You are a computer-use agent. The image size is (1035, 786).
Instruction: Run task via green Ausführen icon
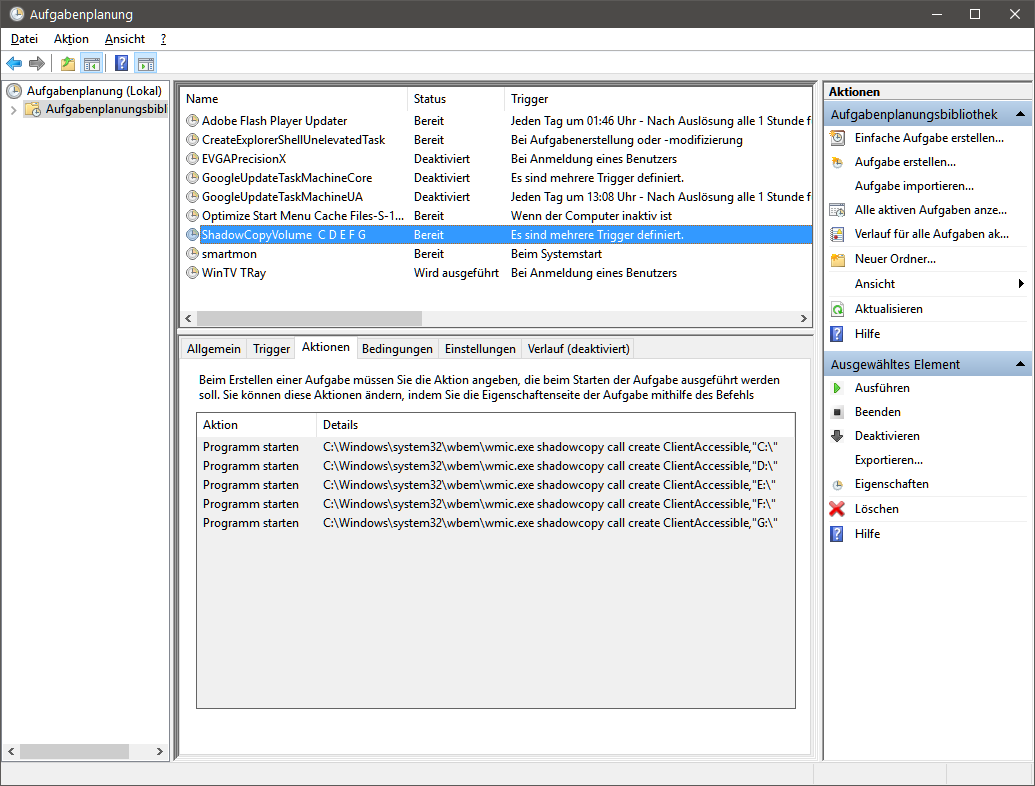click(x=837, y=388)
